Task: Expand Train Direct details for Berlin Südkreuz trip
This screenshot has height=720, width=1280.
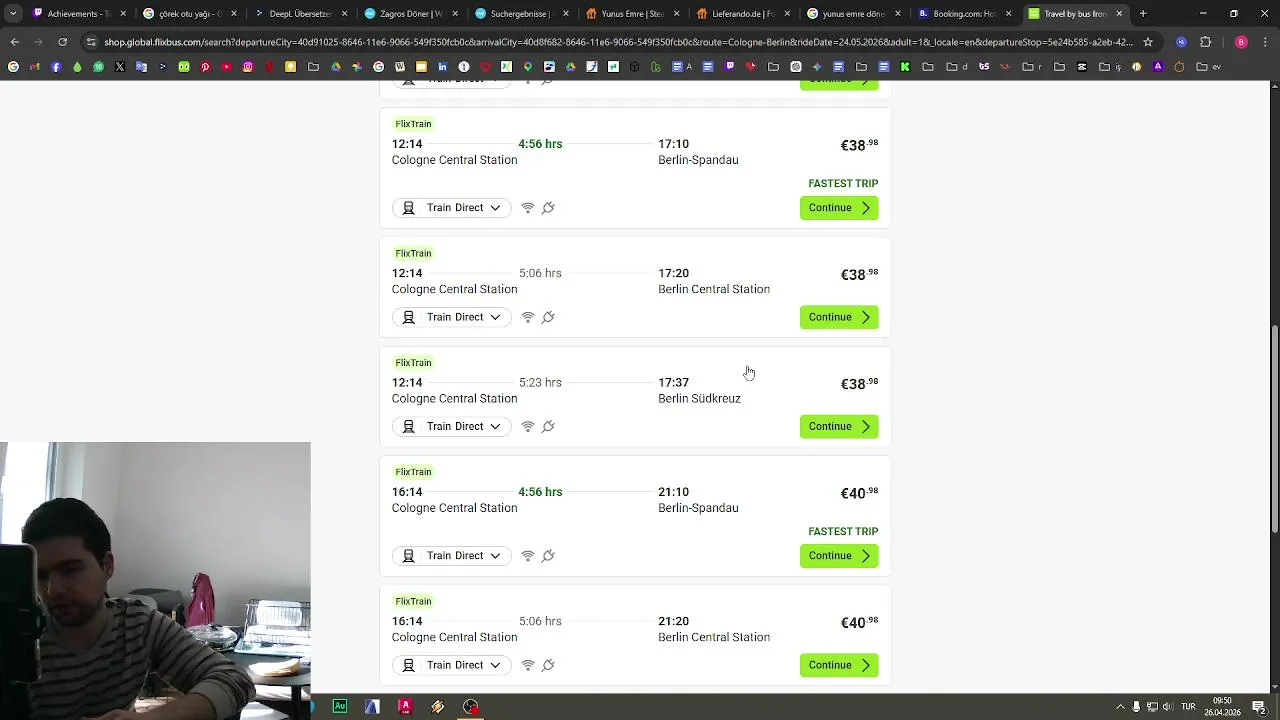Action: coord(452,427)
